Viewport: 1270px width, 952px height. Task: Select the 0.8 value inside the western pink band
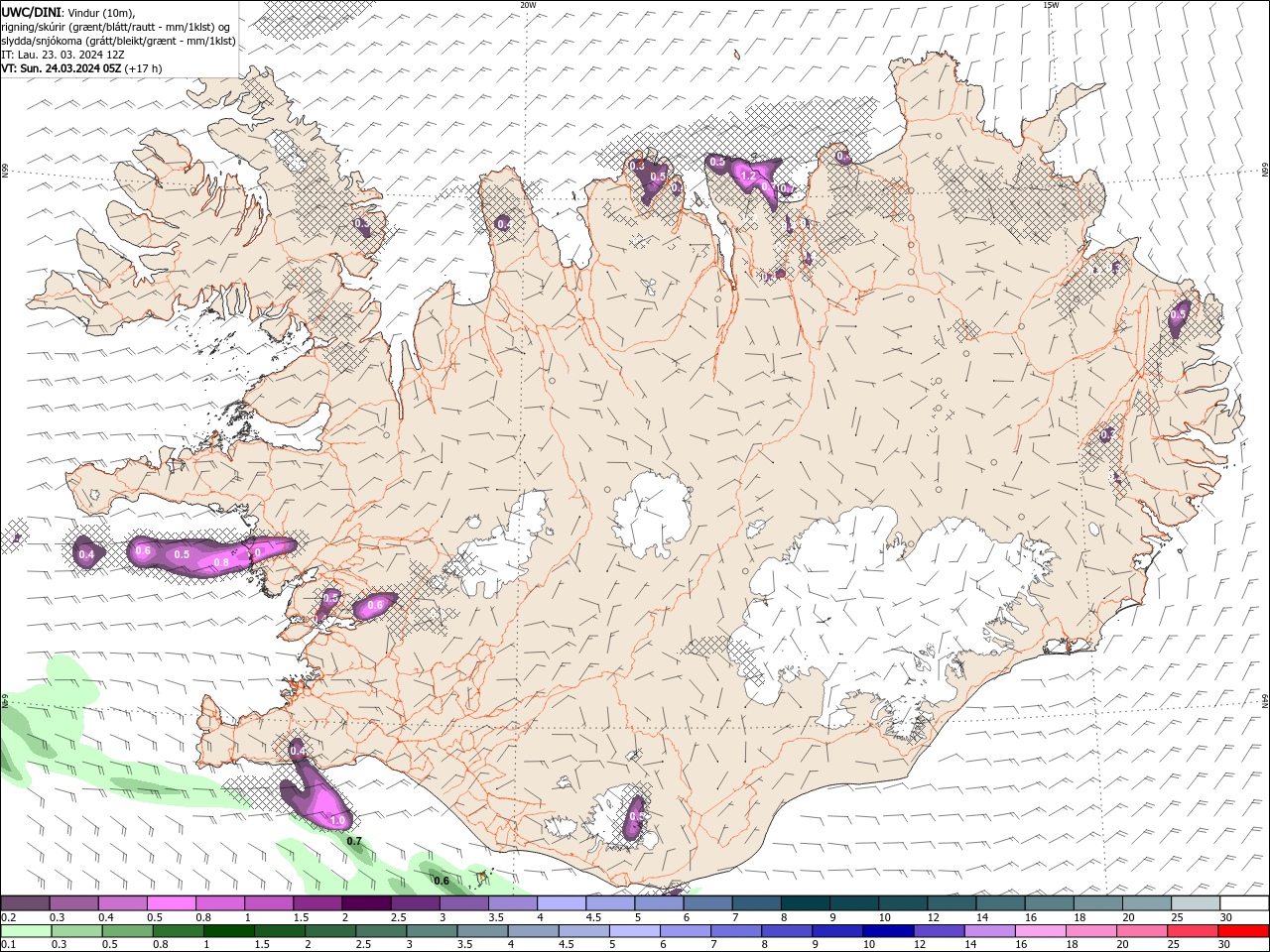click(222, 562)
